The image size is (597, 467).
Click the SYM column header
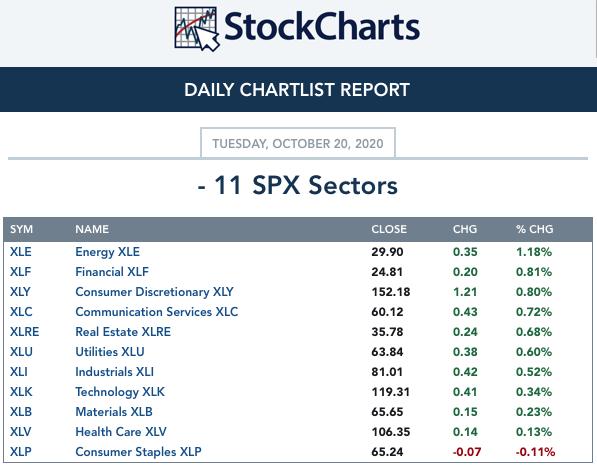point(21,229)
